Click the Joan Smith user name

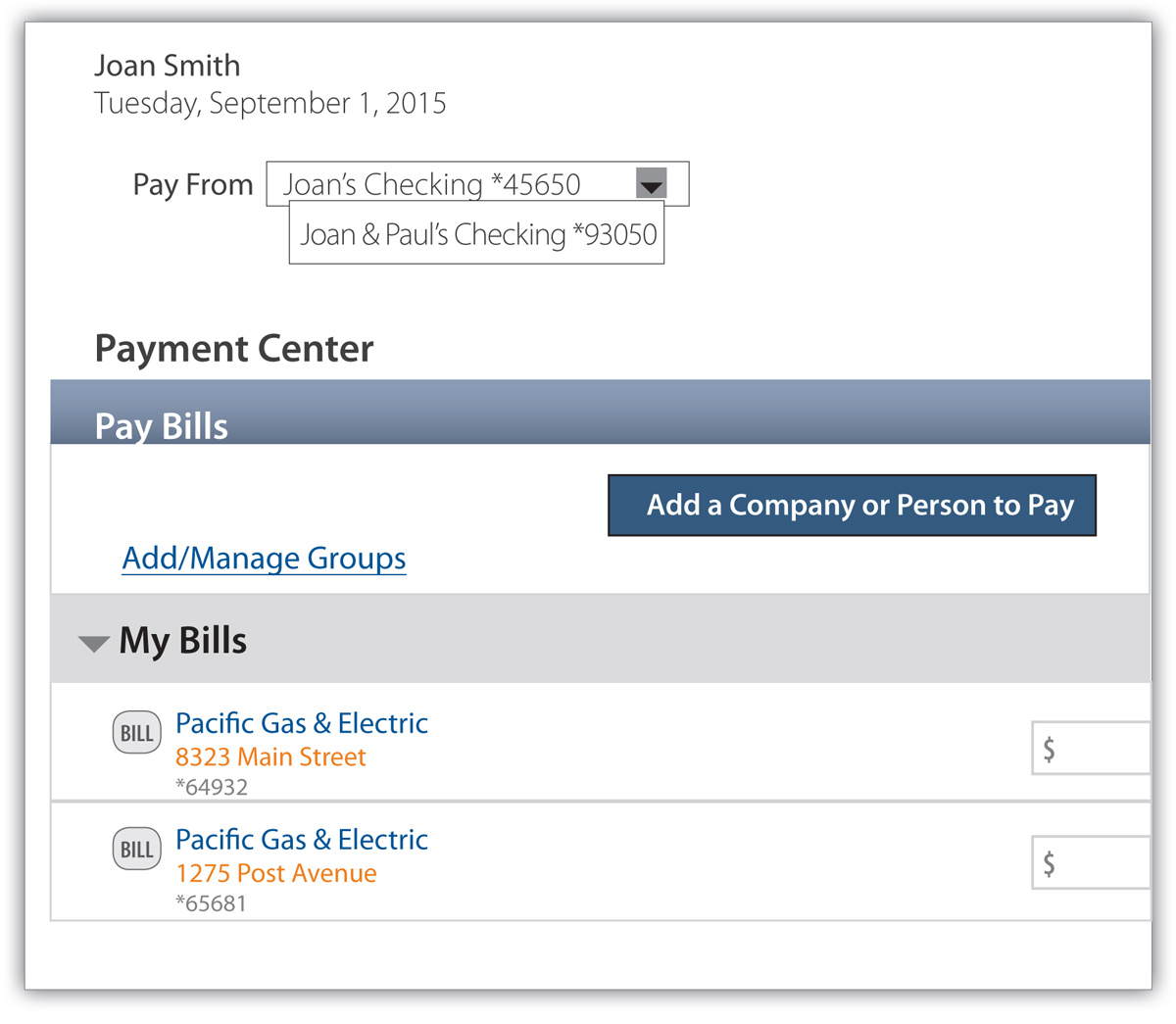pyautogui.click(x=168, y=66)
